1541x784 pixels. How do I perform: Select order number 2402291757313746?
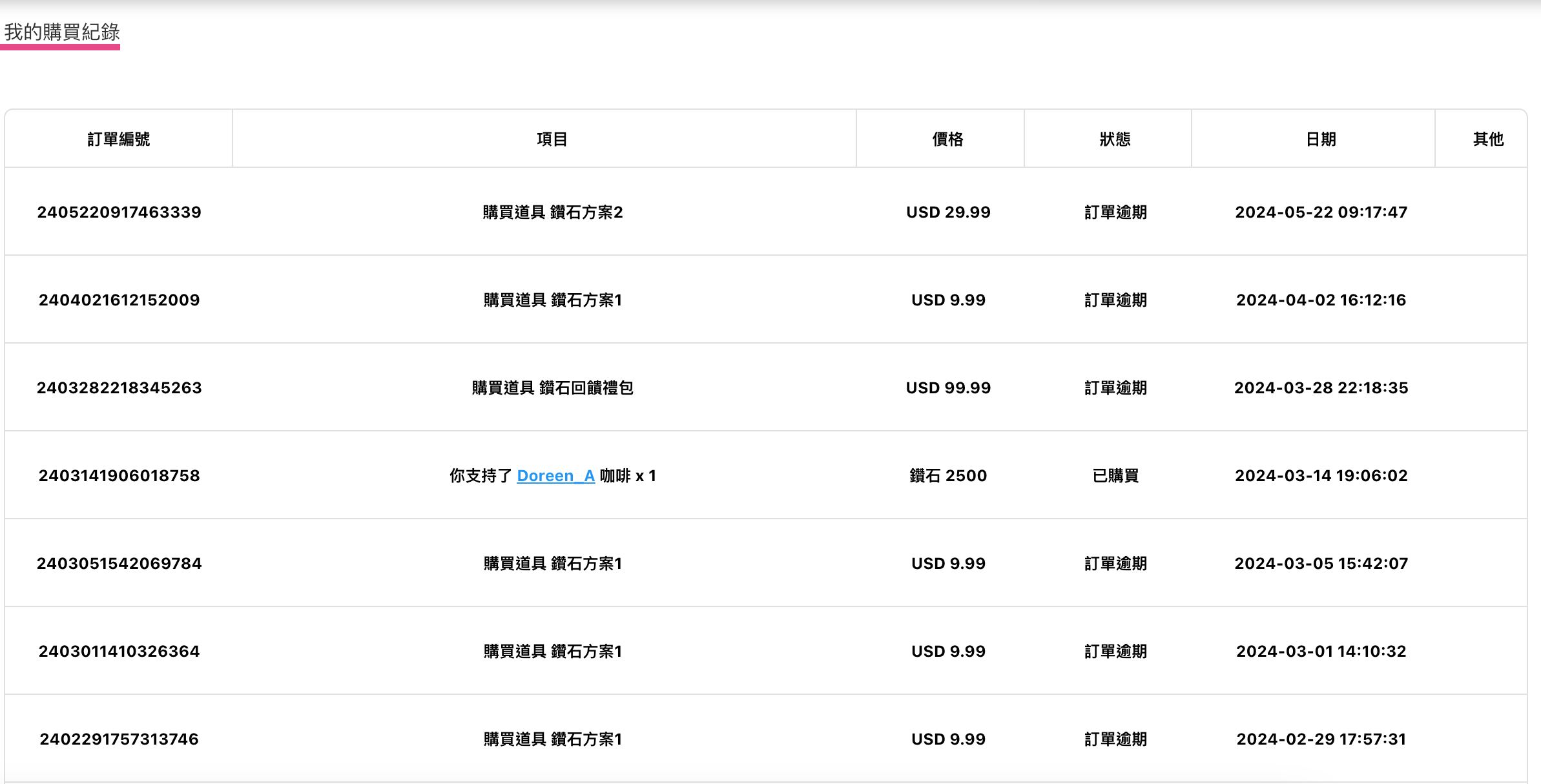pos(119,739)
